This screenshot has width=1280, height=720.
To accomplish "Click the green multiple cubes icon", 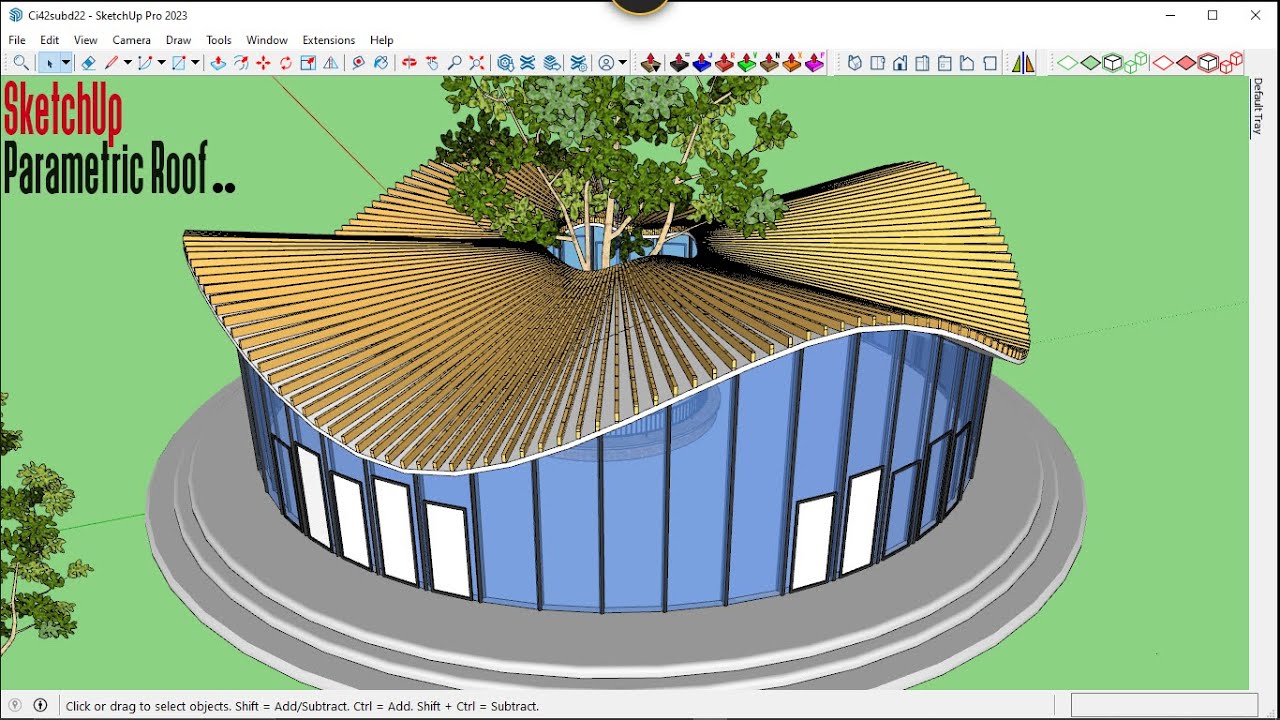I will pyautogui.click(x=1135, y=63).
